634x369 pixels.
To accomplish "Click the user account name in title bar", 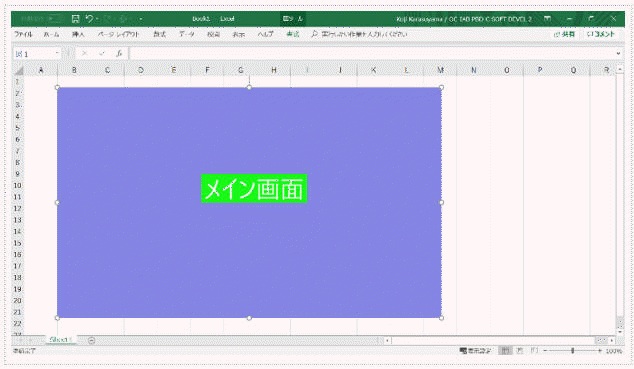I will (464, 19).
